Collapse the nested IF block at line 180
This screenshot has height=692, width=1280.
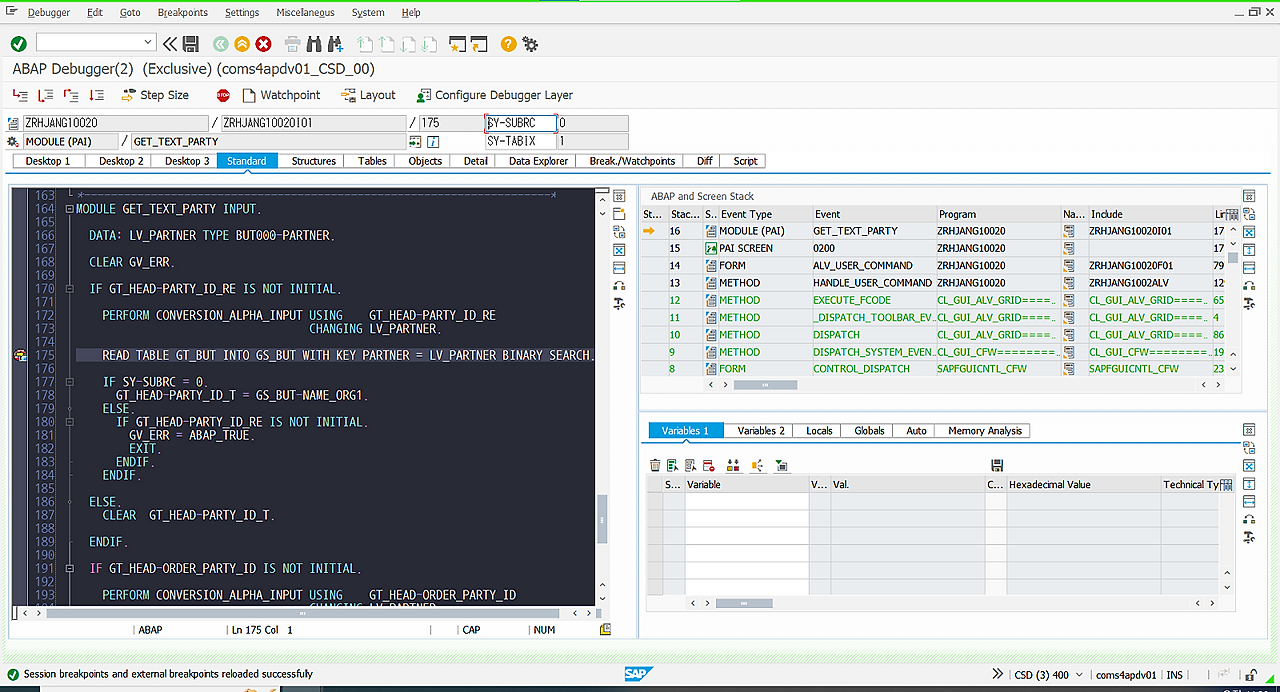coord(68,422)
